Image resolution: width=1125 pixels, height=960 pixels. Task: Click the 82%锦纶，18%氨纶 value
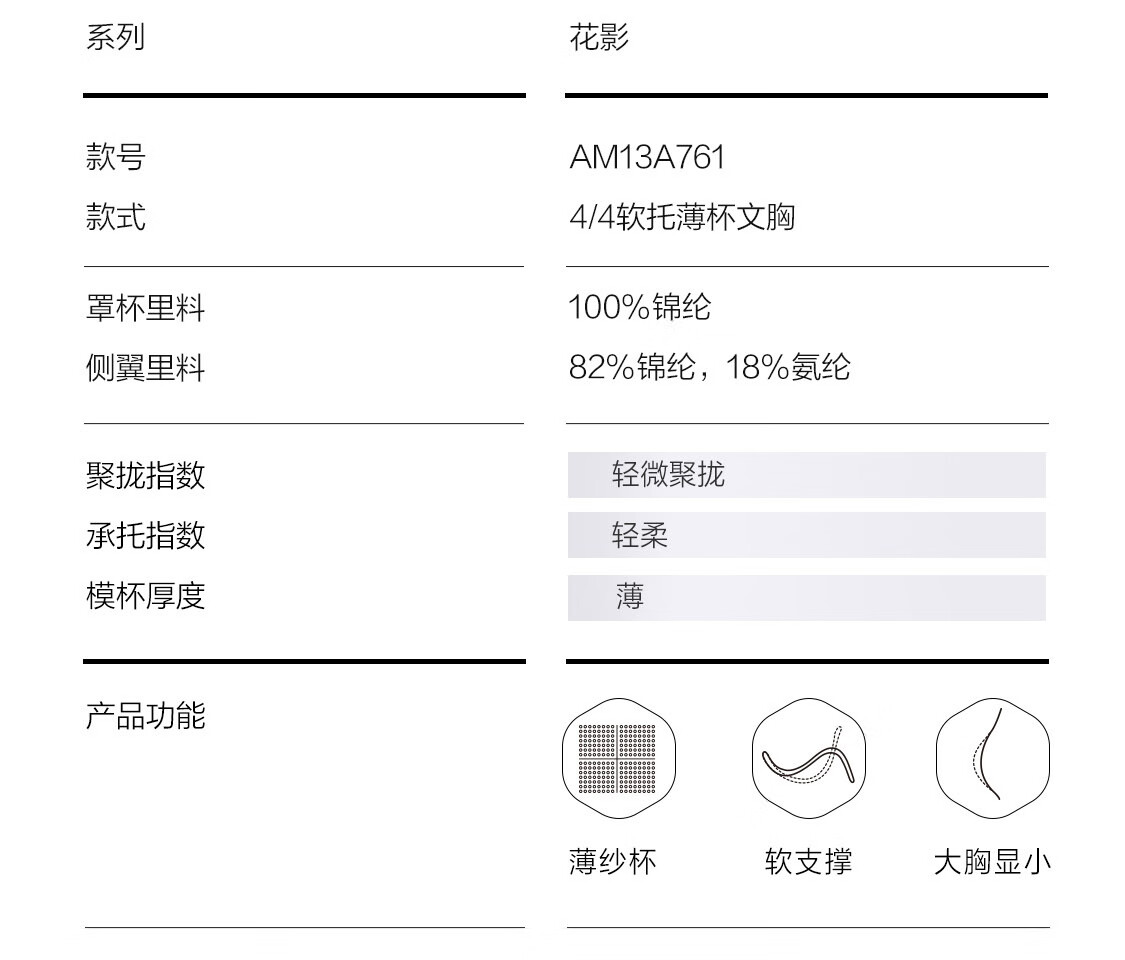click(709, 367)
